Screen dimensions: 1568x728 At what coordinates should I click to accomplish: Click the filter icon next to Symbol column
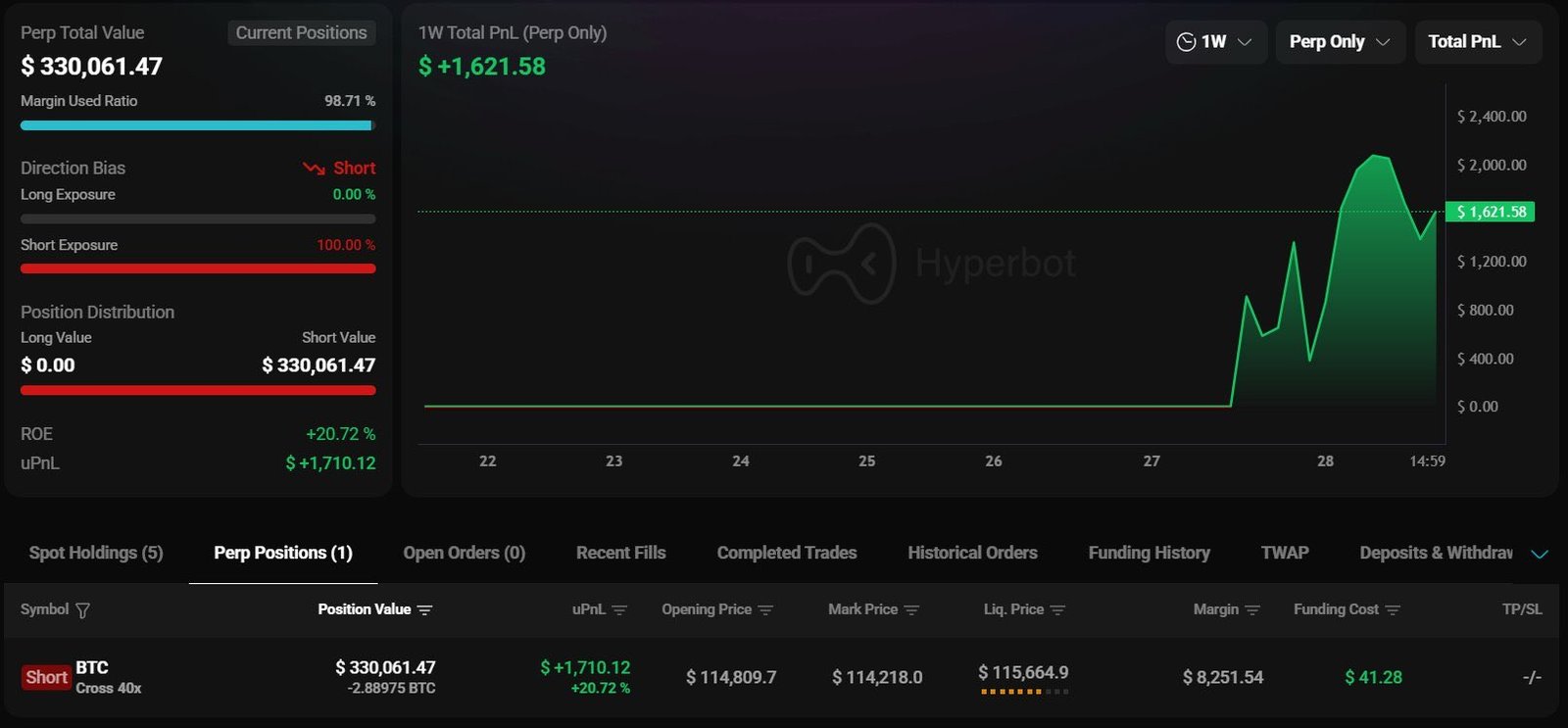click(x=83, y=609)
